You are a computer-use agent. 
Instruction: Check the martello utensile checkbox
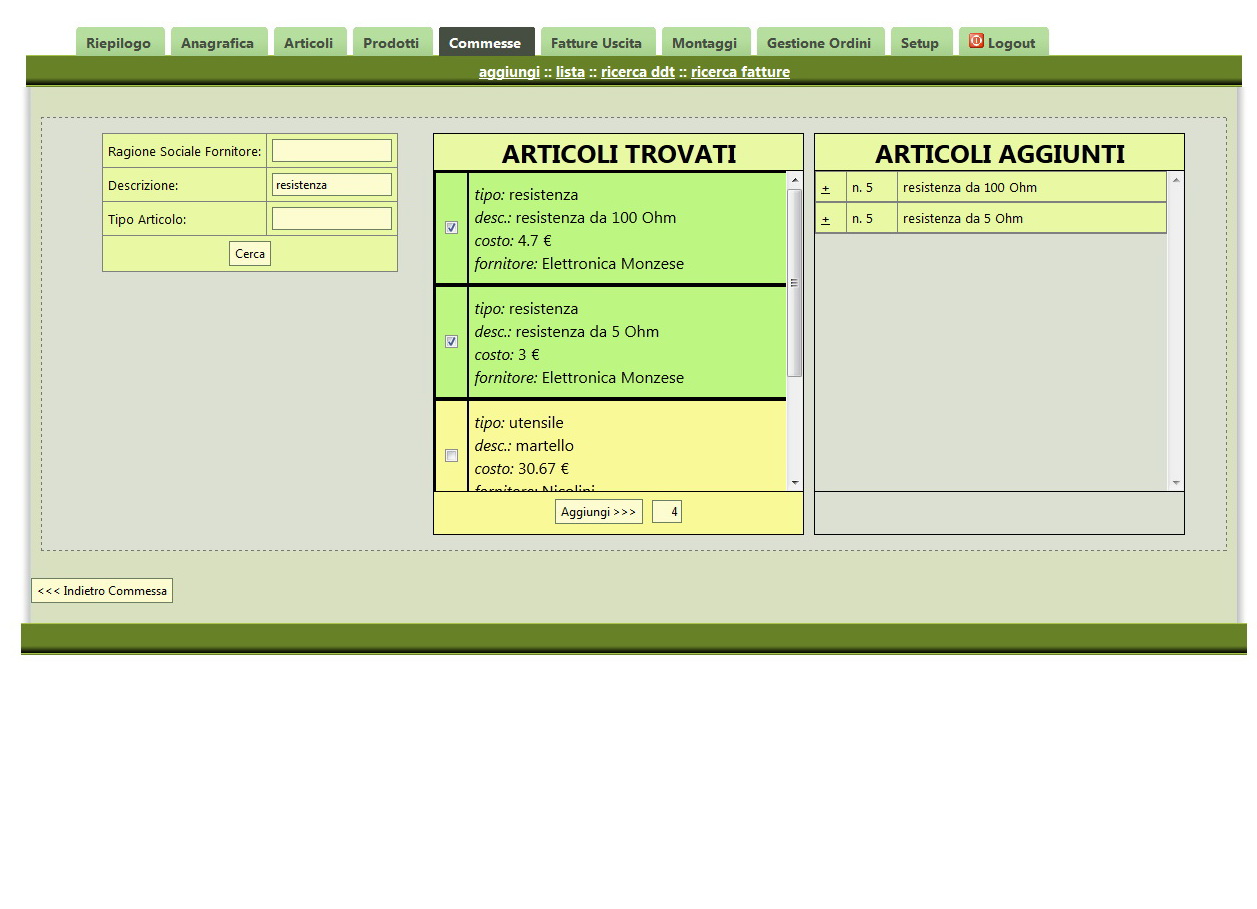[451, 456]
